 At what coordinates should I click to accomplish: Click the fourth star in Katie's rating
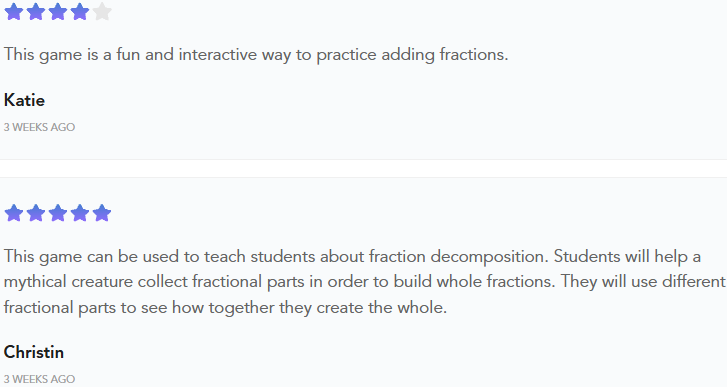point(80,12)
